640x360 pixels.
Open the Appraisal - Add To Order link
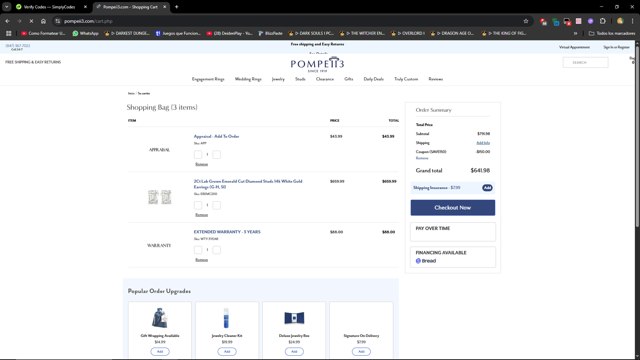[x=216, y=136]
